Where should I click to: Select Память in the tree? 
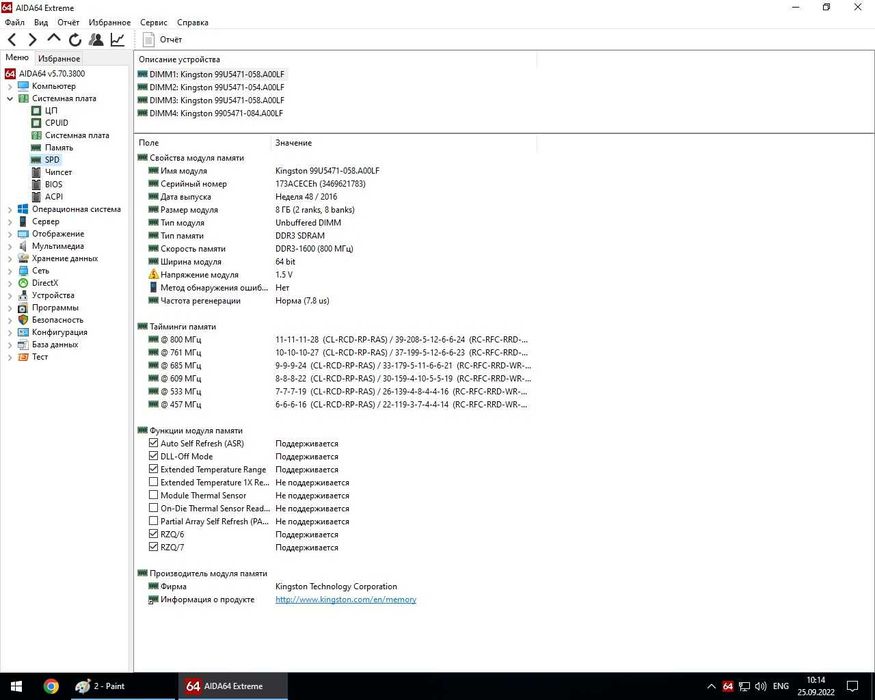[x=59, y=147]
